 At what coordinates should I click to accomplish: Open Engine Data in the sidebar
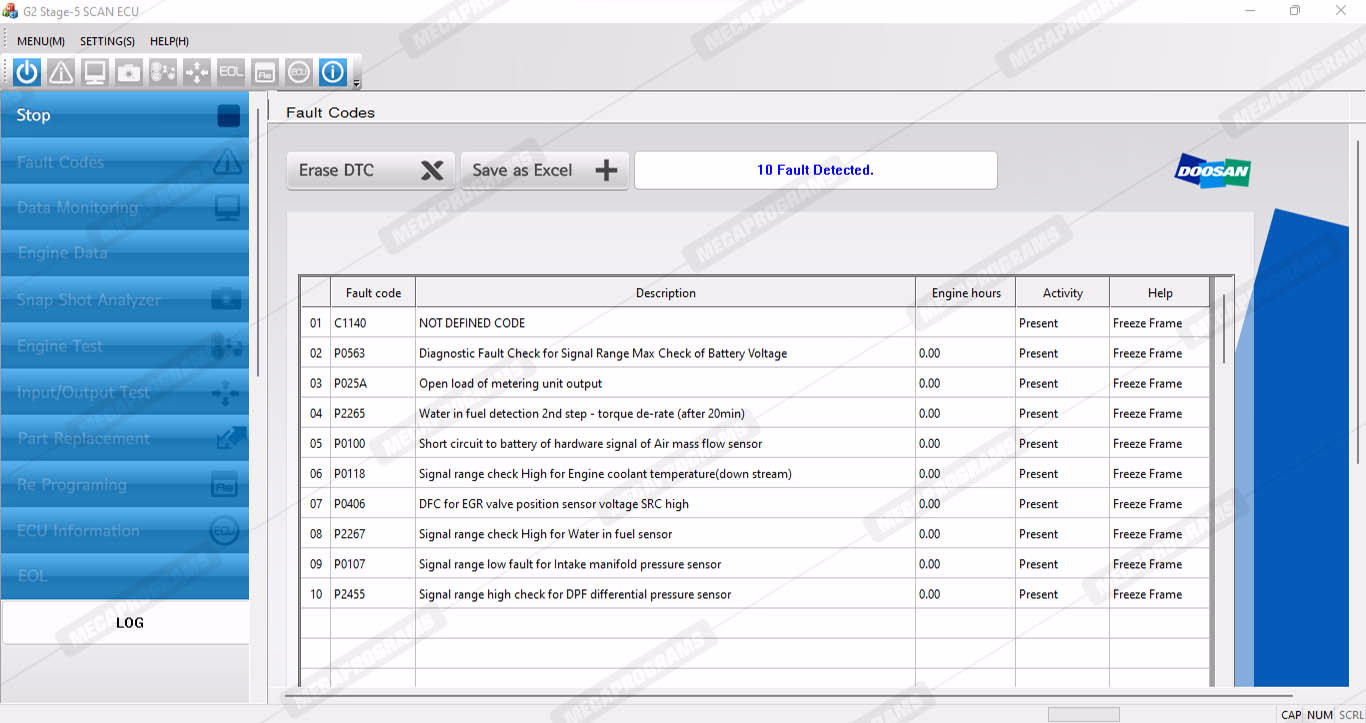pyautogui.click(x=125, y=253)
